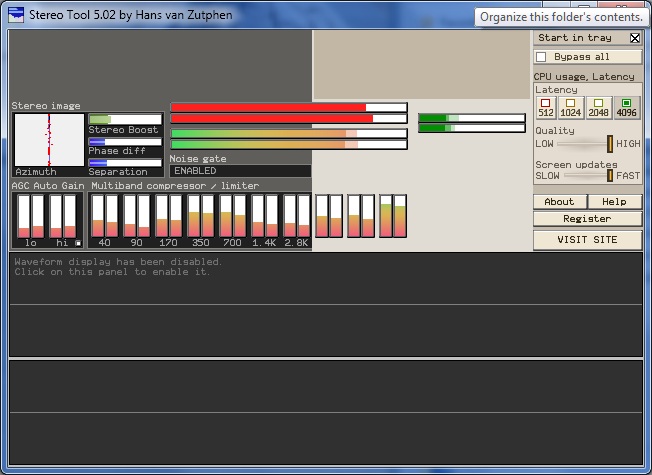The width and height of the screenshot is (652, 475).
Task: Click the Multiband compressor / limiter label
Action: [x=175, y=186]
